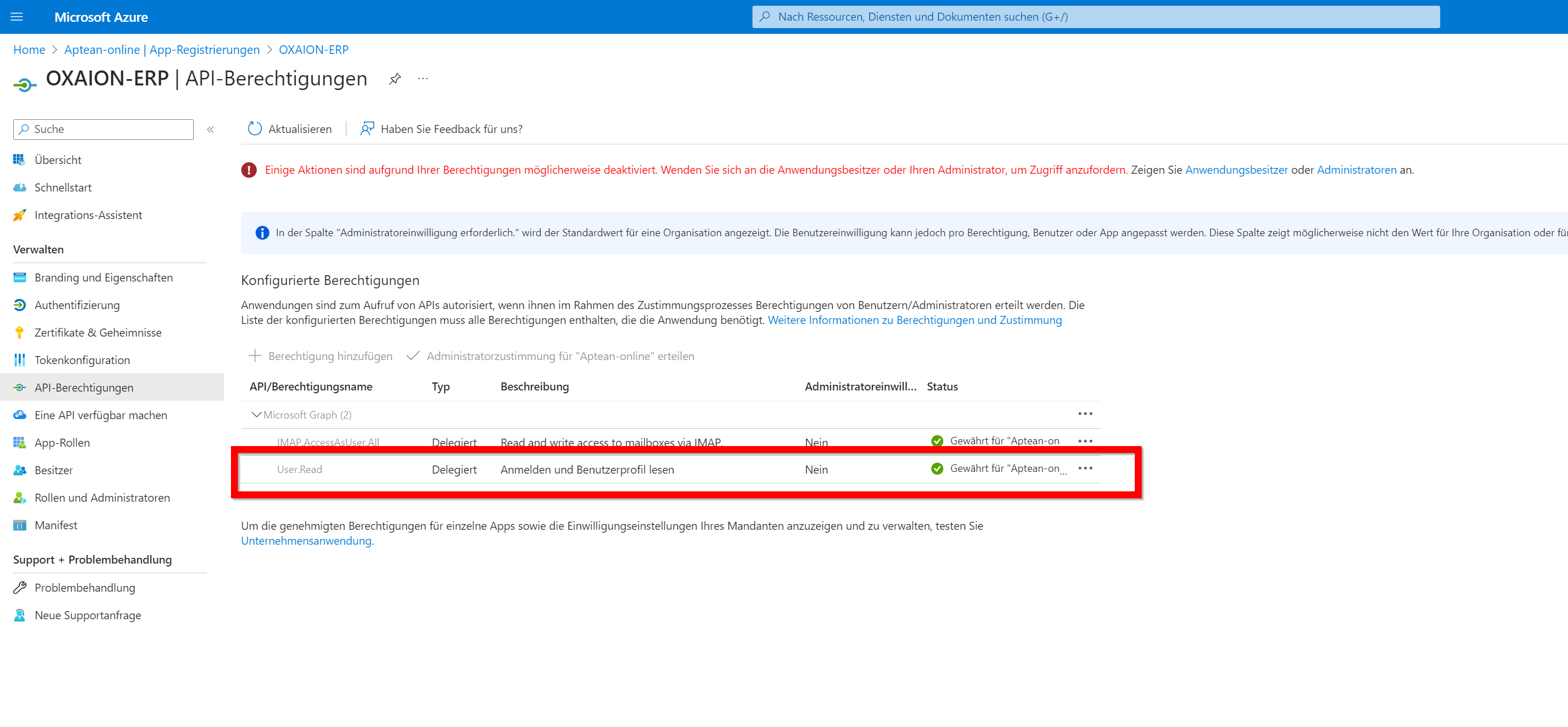
Task: Click the Manifest icon
Action: tap(19, 525)
